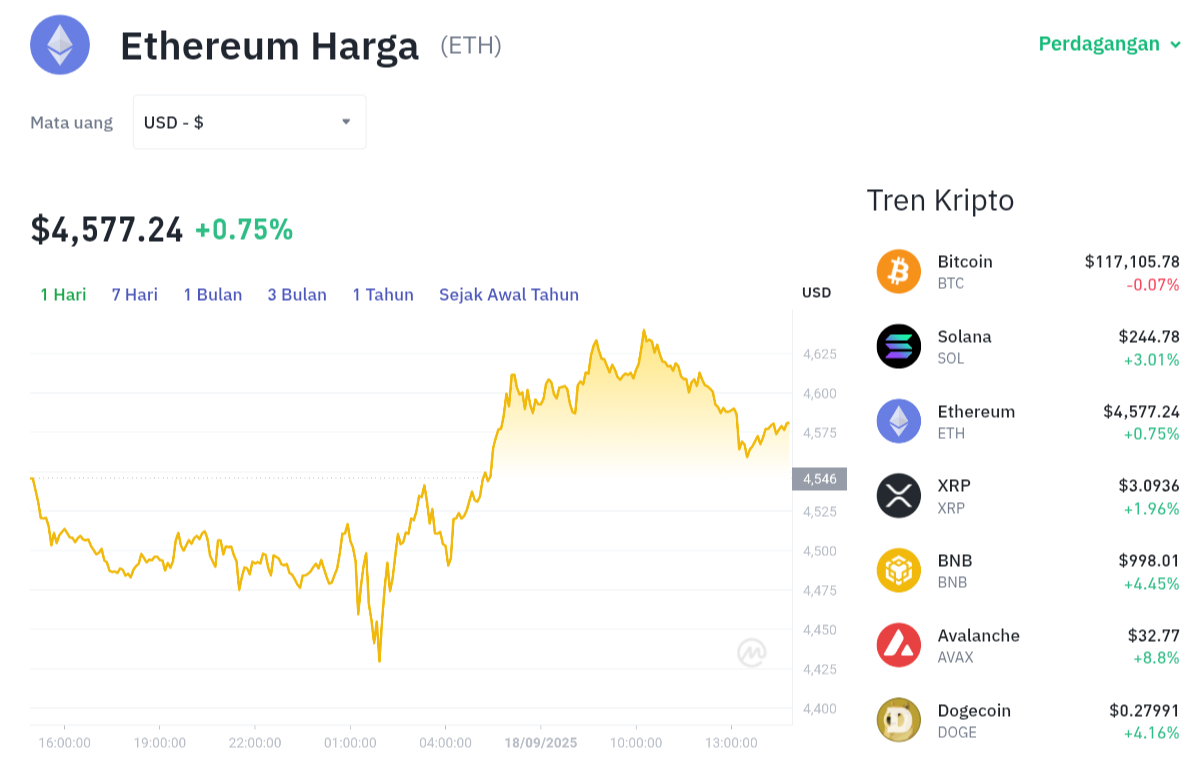Select the Dogecoin icon

click(899, 719)
